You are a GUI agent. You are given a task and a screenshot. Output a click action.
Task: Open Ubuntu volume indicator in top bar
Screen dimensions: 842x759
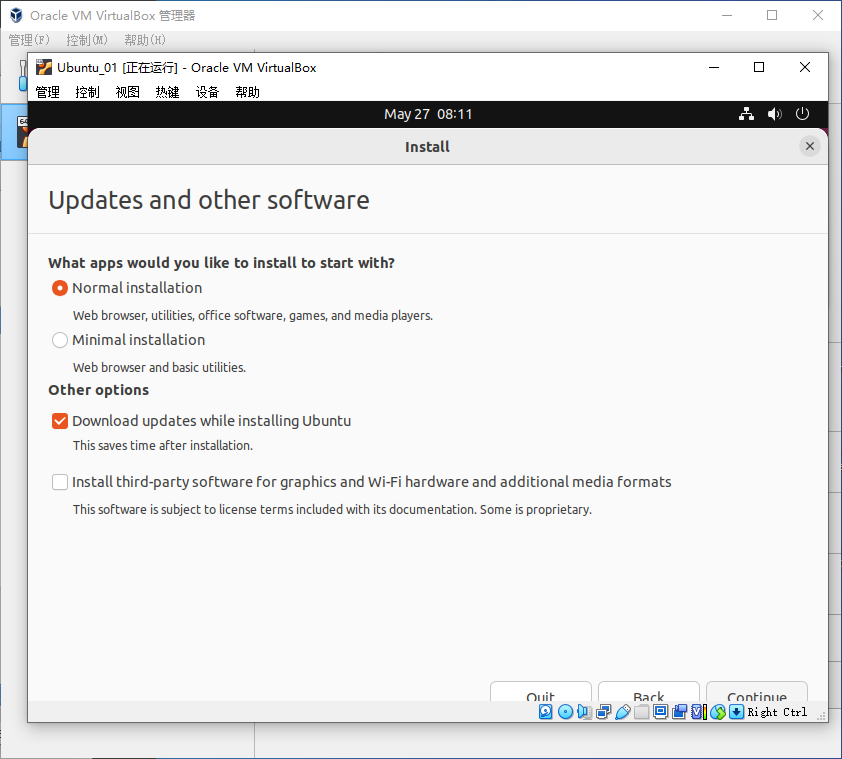(x=774, y=114)
